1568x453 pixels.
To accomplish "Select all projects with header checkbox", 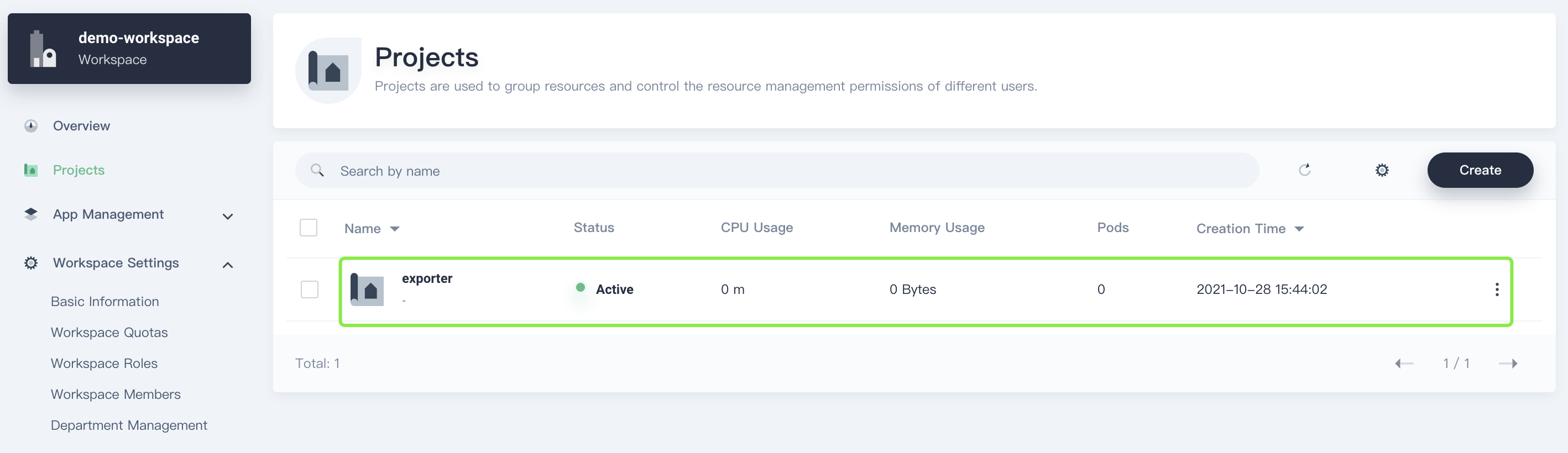I will (309, 228).
